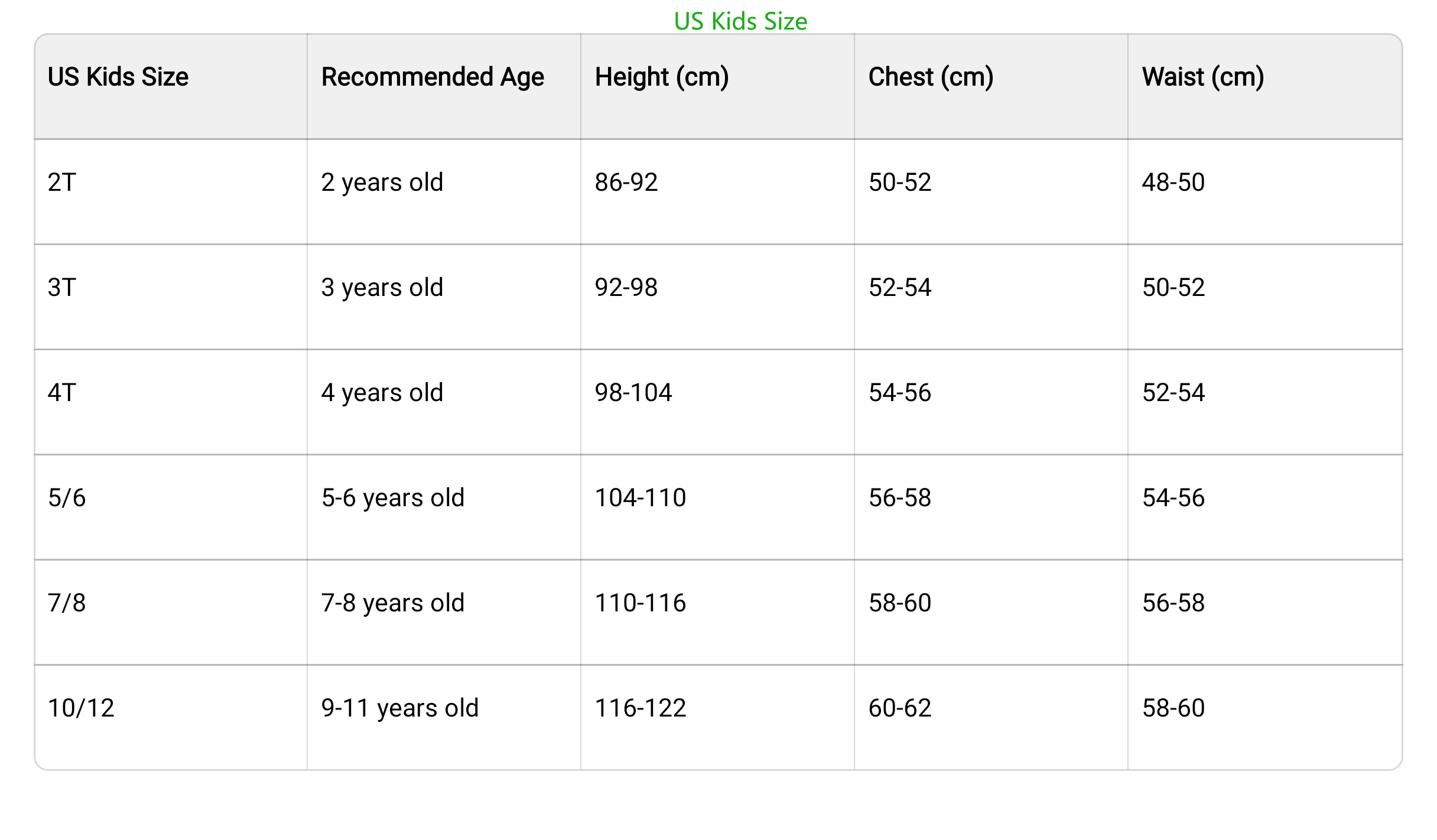Select the 98-104 height cell
Screen dimensions: 1437x840
click(x=717, y=402)
